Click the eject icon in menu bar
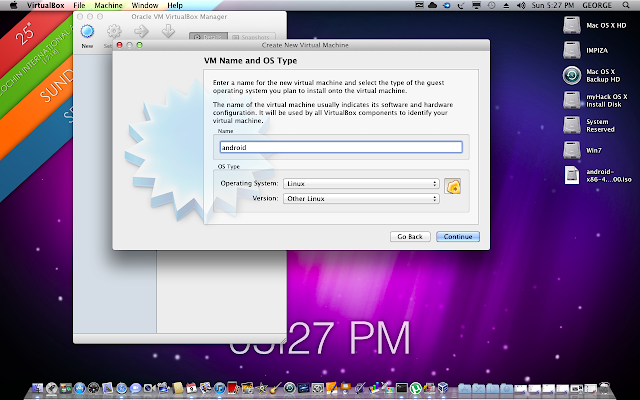Screen dimensions: 640x400 click(506, 5)
